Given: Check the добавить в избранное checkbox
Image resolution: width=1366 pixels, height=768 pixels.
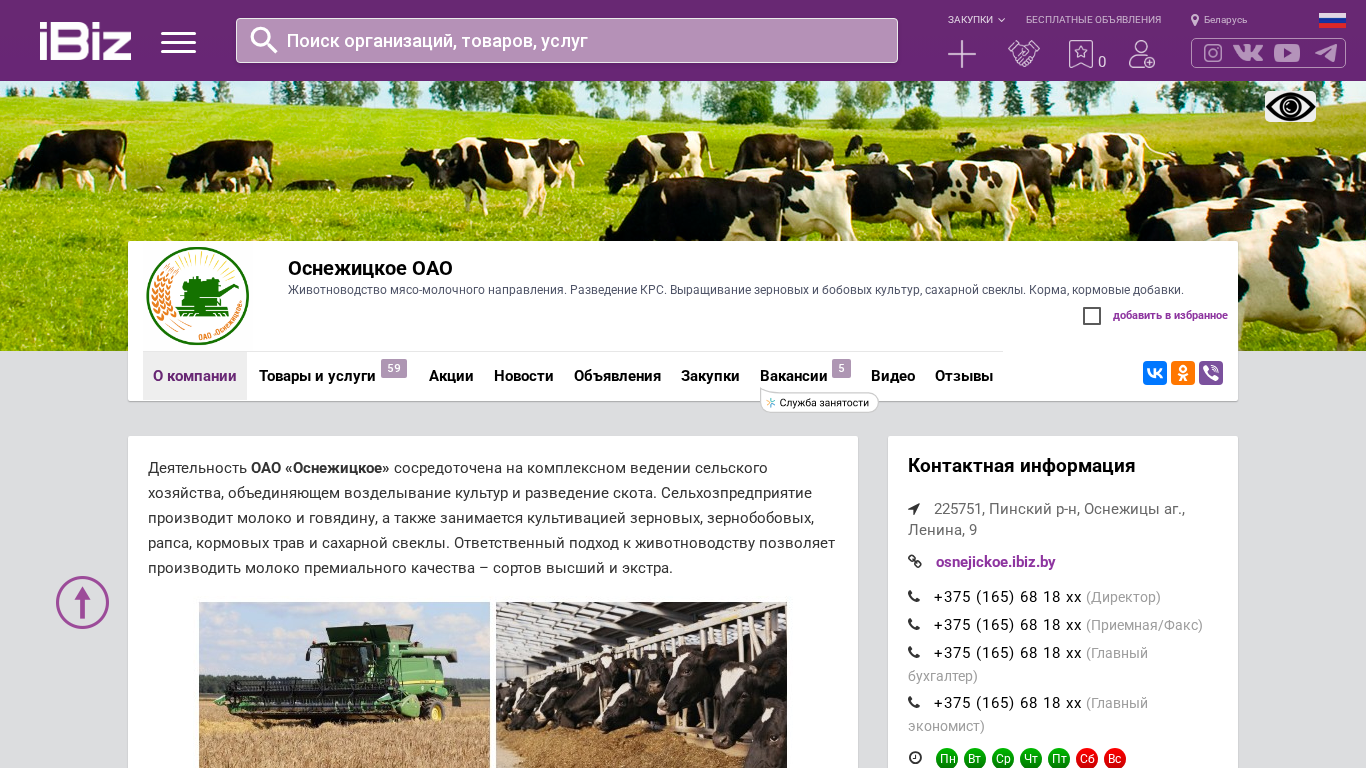Looking at the screenshot, I should pos(1092,316).
